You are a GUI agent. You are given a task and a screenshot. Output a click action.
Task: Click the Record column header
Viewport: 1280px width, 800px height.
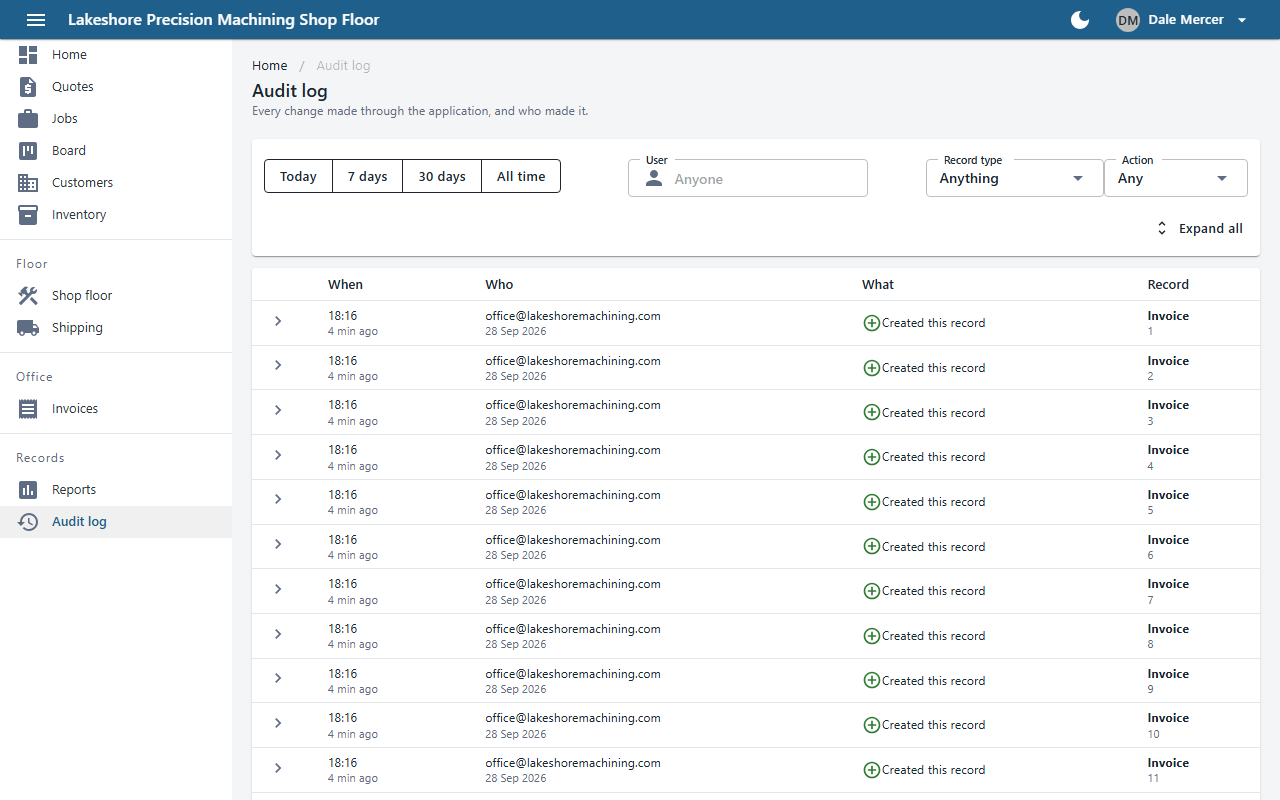(1168, 285)
